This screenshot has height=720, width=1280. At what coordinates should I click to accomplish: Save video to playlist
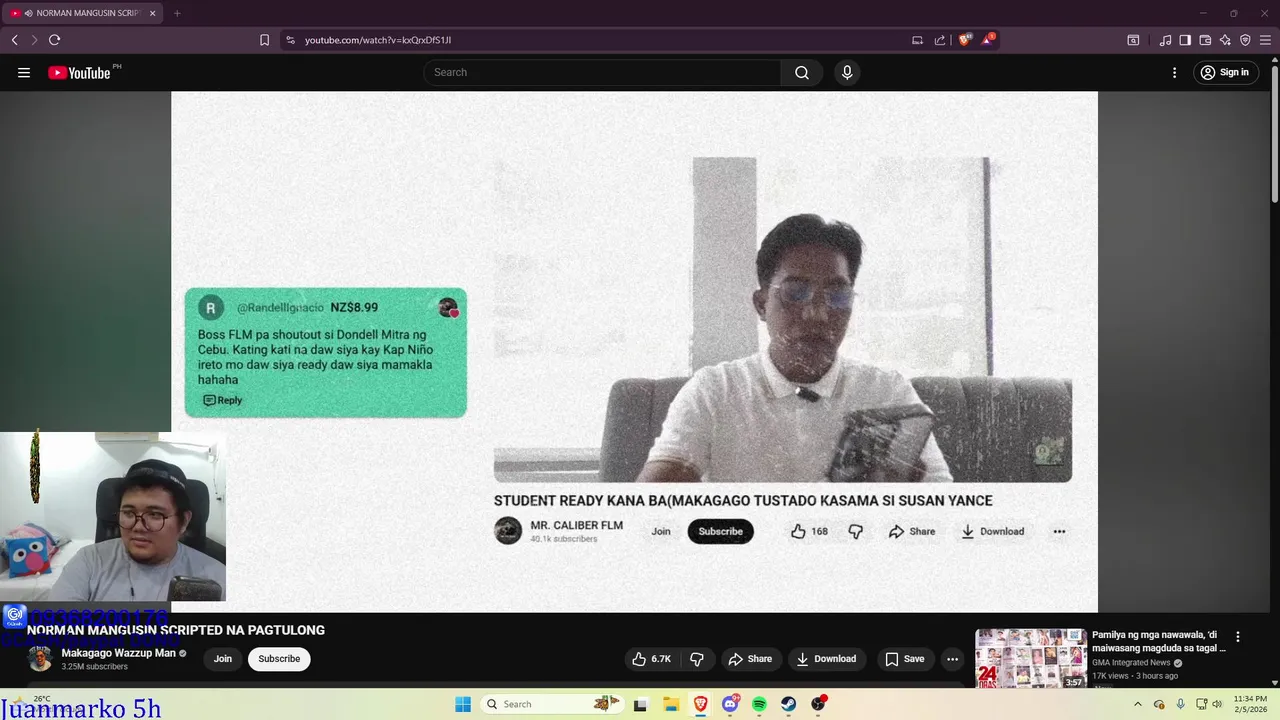904,659
